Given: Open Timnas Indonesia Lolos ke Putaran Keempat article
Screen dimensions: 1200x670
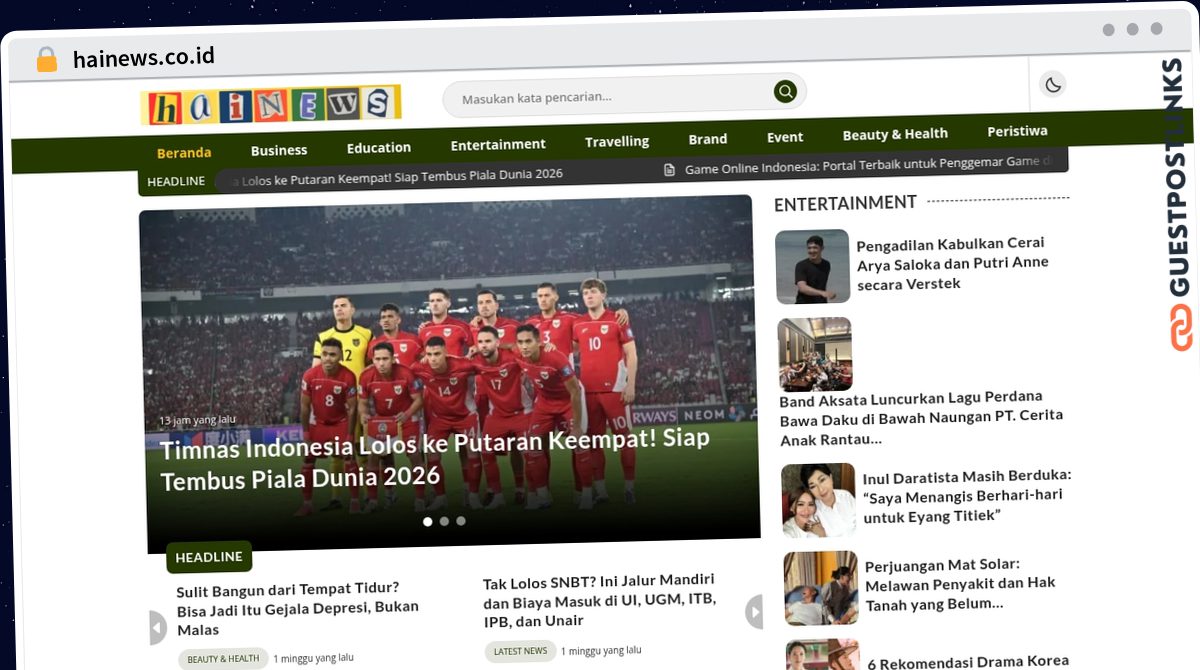Looking at the screenshot, I should click(x=435, y=459).
